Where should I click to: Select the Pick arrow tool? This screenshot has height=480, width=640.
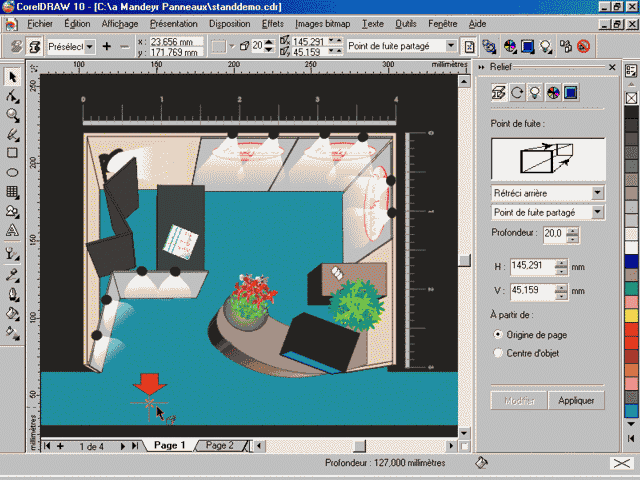click(x=13, y=76)
